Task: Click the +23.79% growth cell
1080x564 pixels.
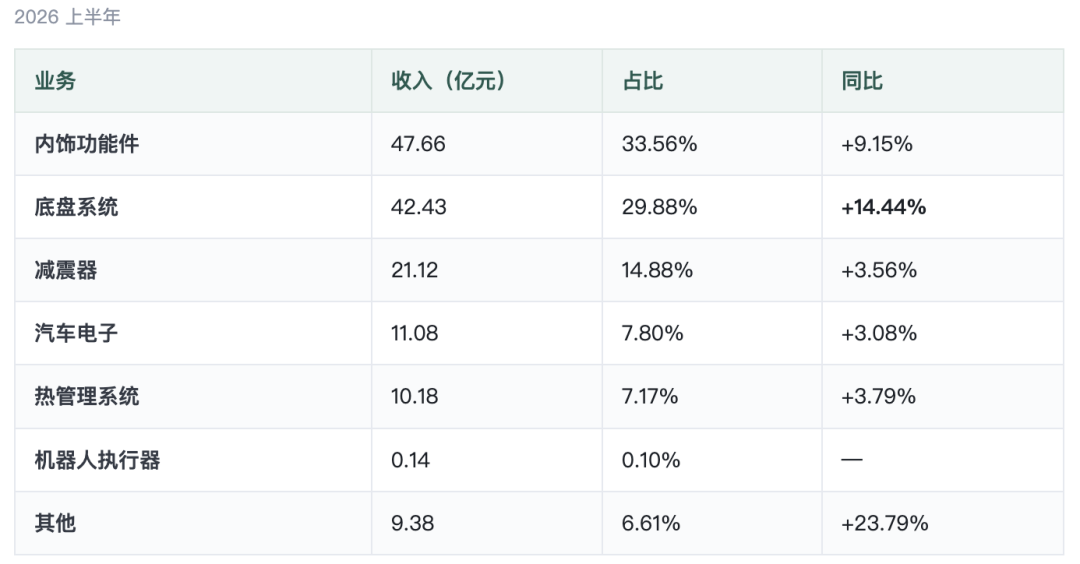Action: coord(885,523)
